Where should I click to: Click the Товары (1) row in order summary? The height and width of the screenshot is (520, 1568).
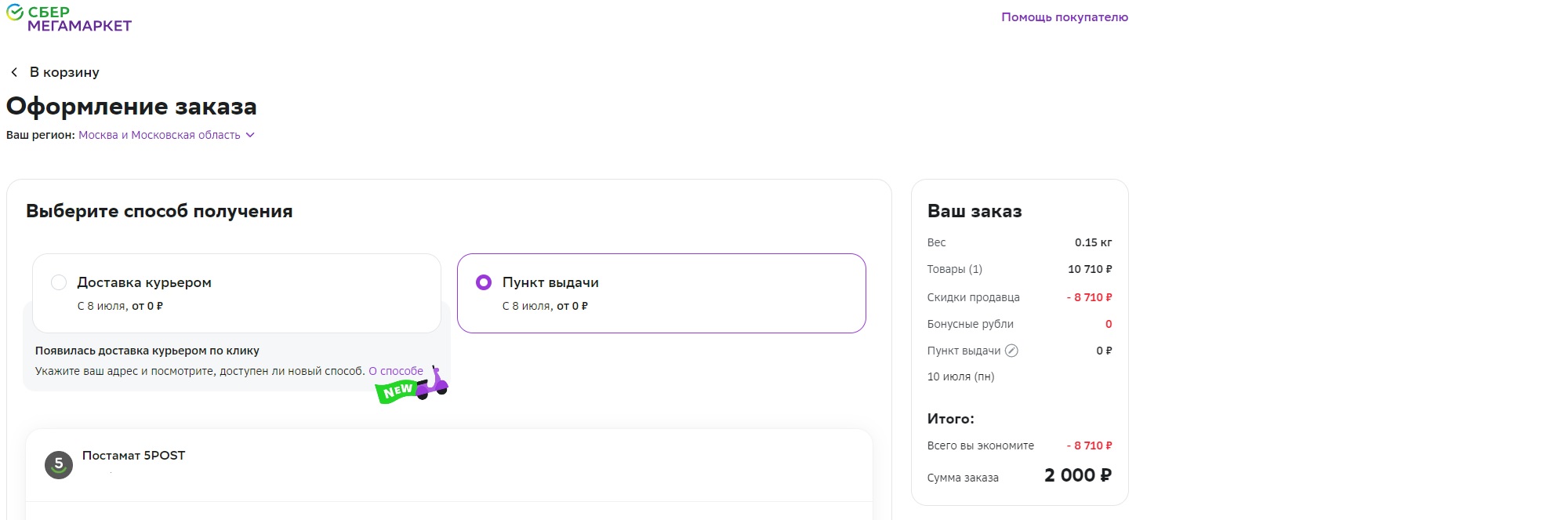tap(954, 269)
